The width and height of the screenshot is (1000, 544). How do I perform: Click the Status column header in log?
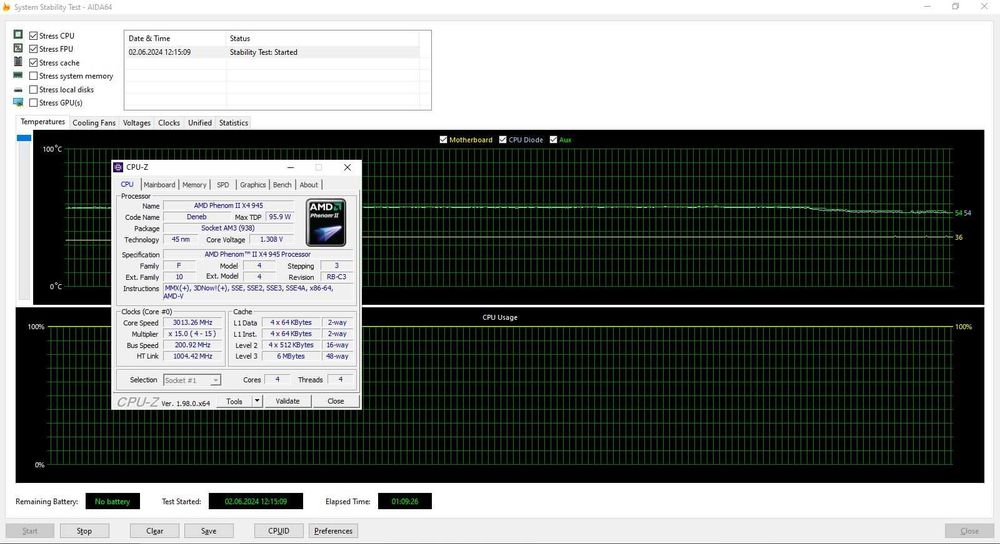pyautogui.click(x=323, y=38)
